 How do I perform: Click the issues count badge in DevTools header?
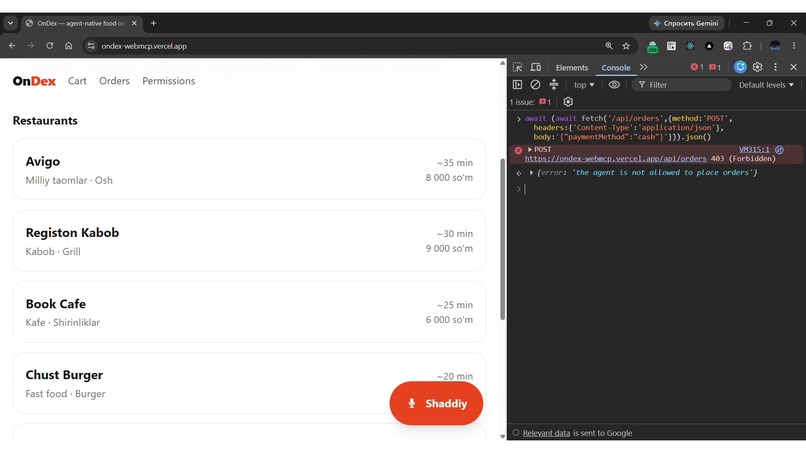point(715,67)
